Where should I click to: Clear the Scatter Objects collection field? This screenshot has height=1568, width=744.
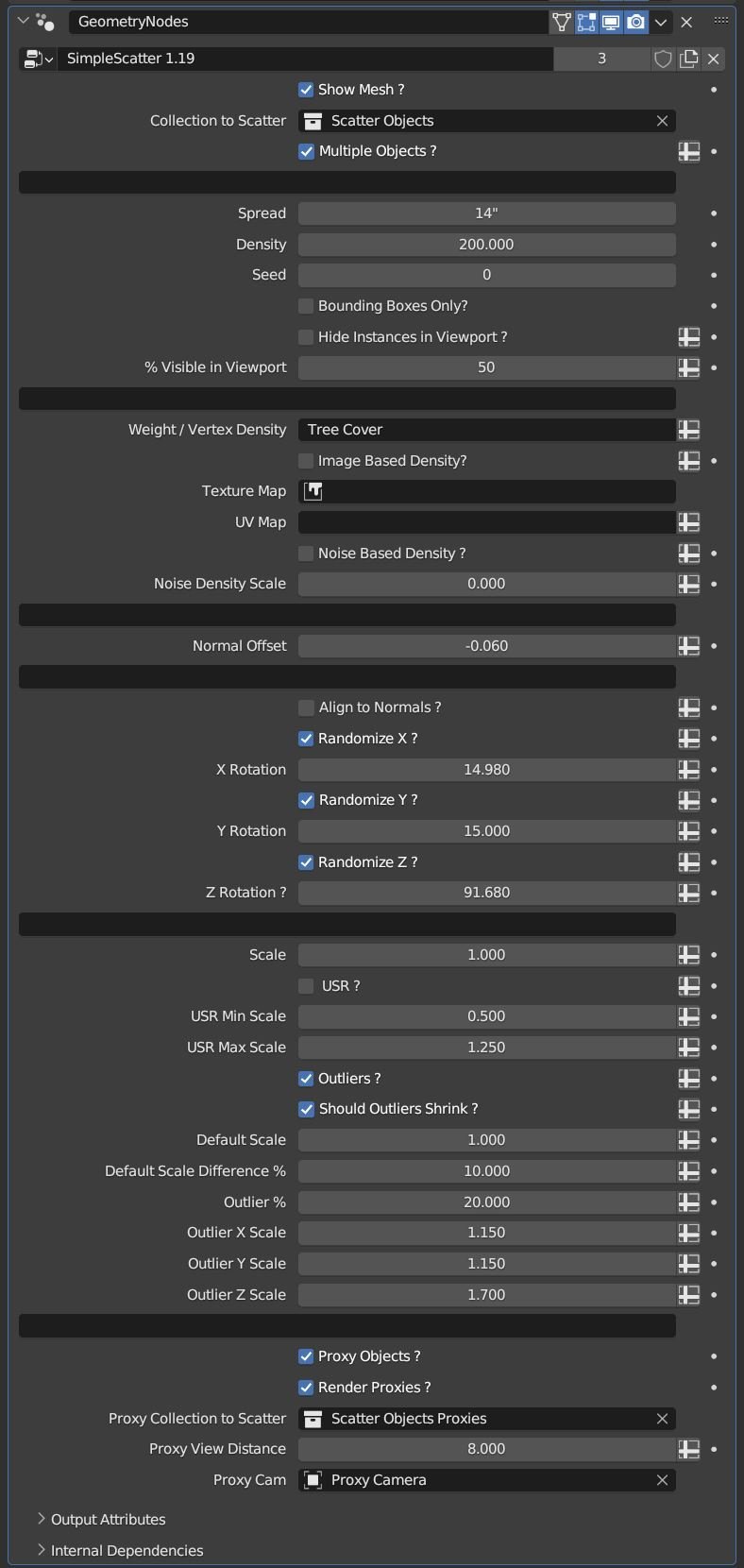point(662,121)
